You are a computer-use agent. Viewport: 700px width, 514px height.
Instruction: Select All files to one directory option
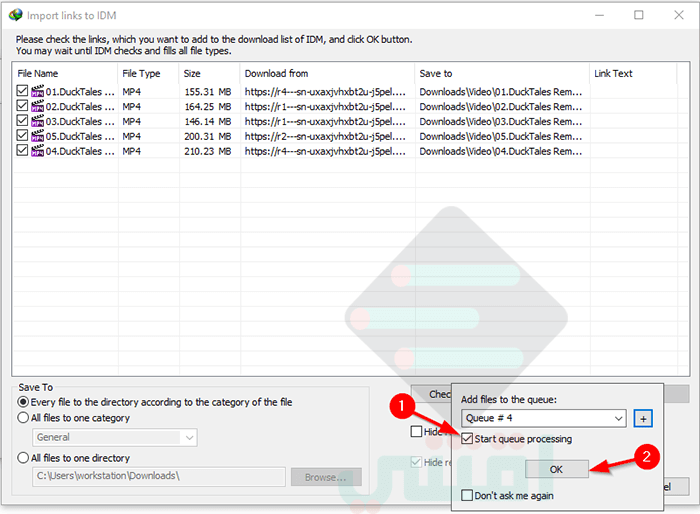[23, 458]
